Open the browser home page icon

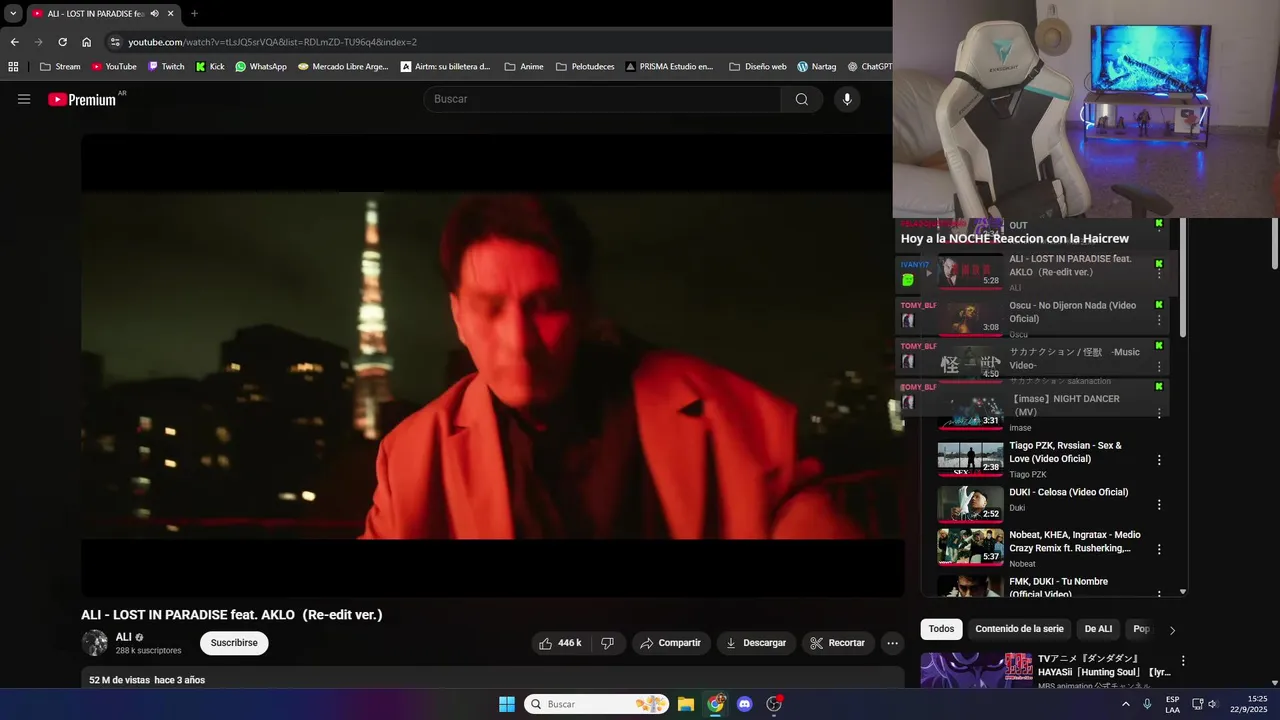[87, 42]
